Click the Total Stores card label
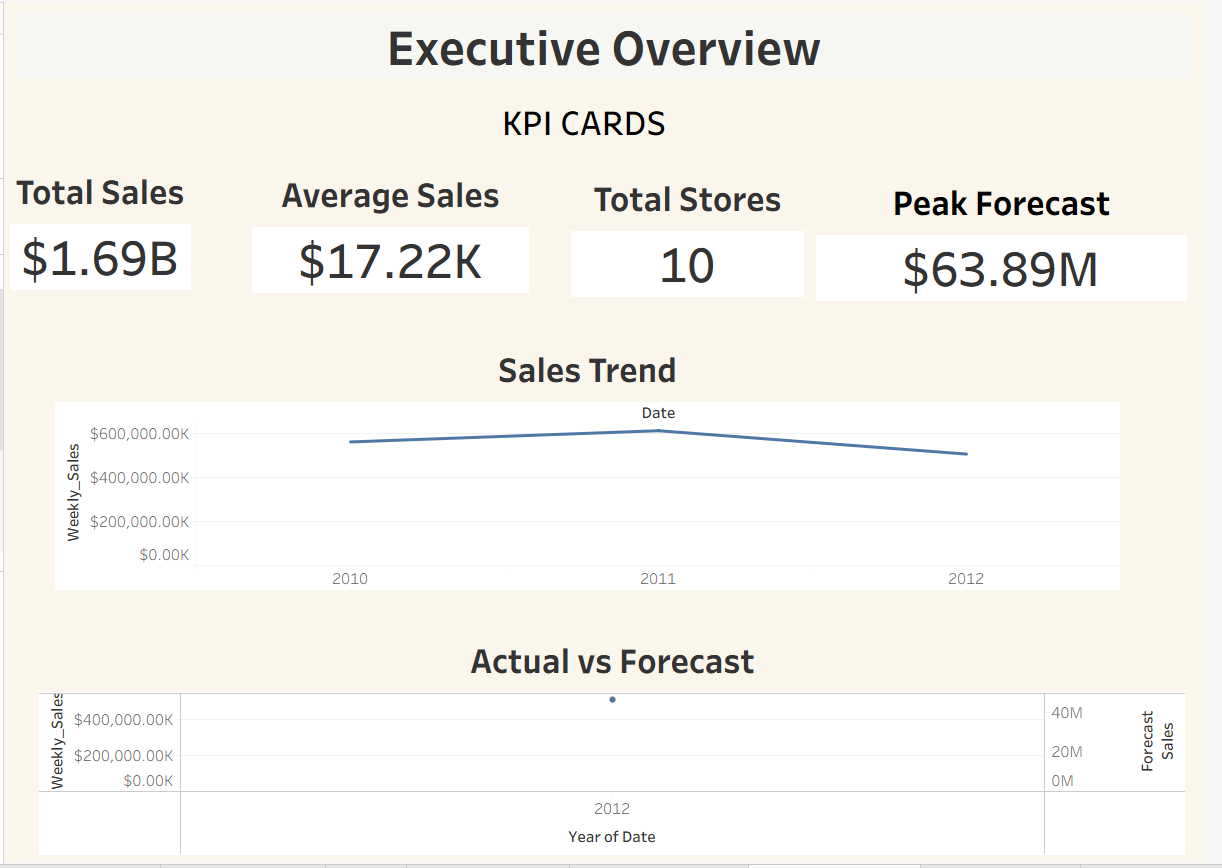The image size is (1222, 868). coord(687,199)
